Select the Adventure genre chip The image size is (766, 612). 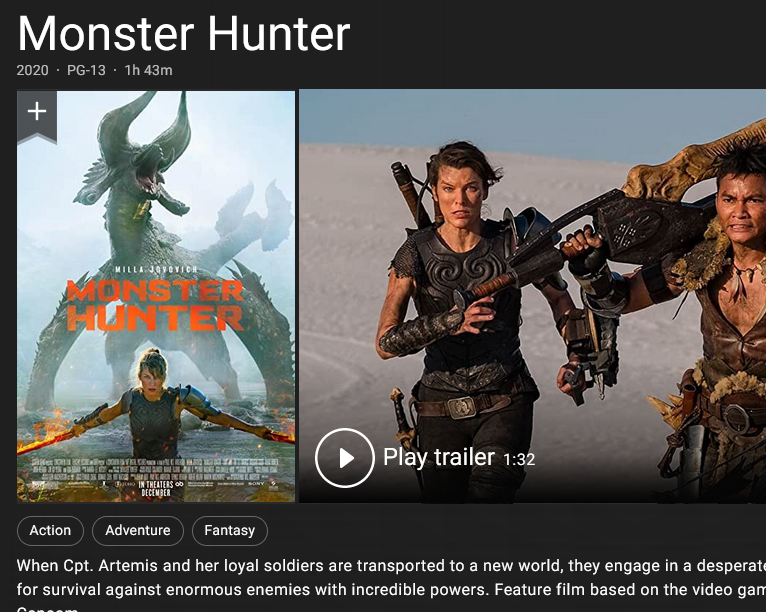click(x=138, y=530)
